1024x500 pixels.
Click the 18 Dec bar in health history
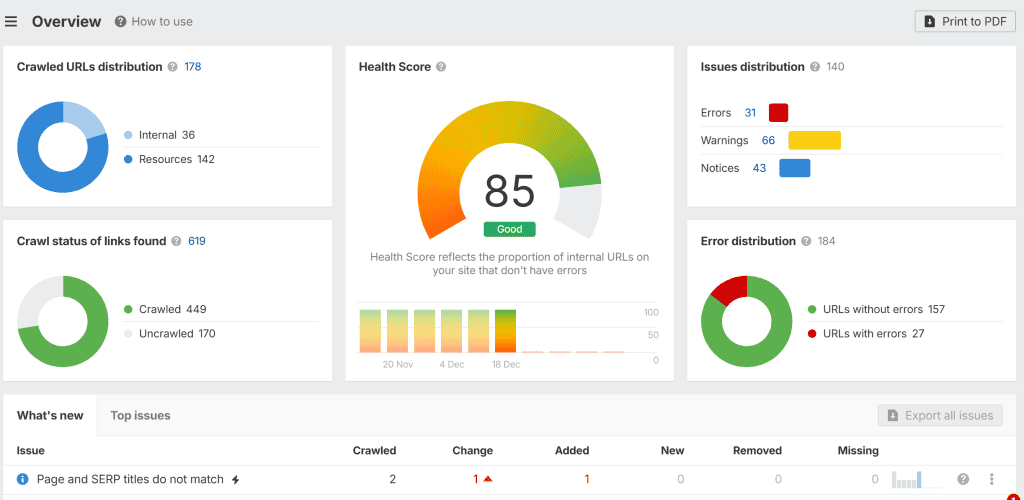tap(505, 331)
